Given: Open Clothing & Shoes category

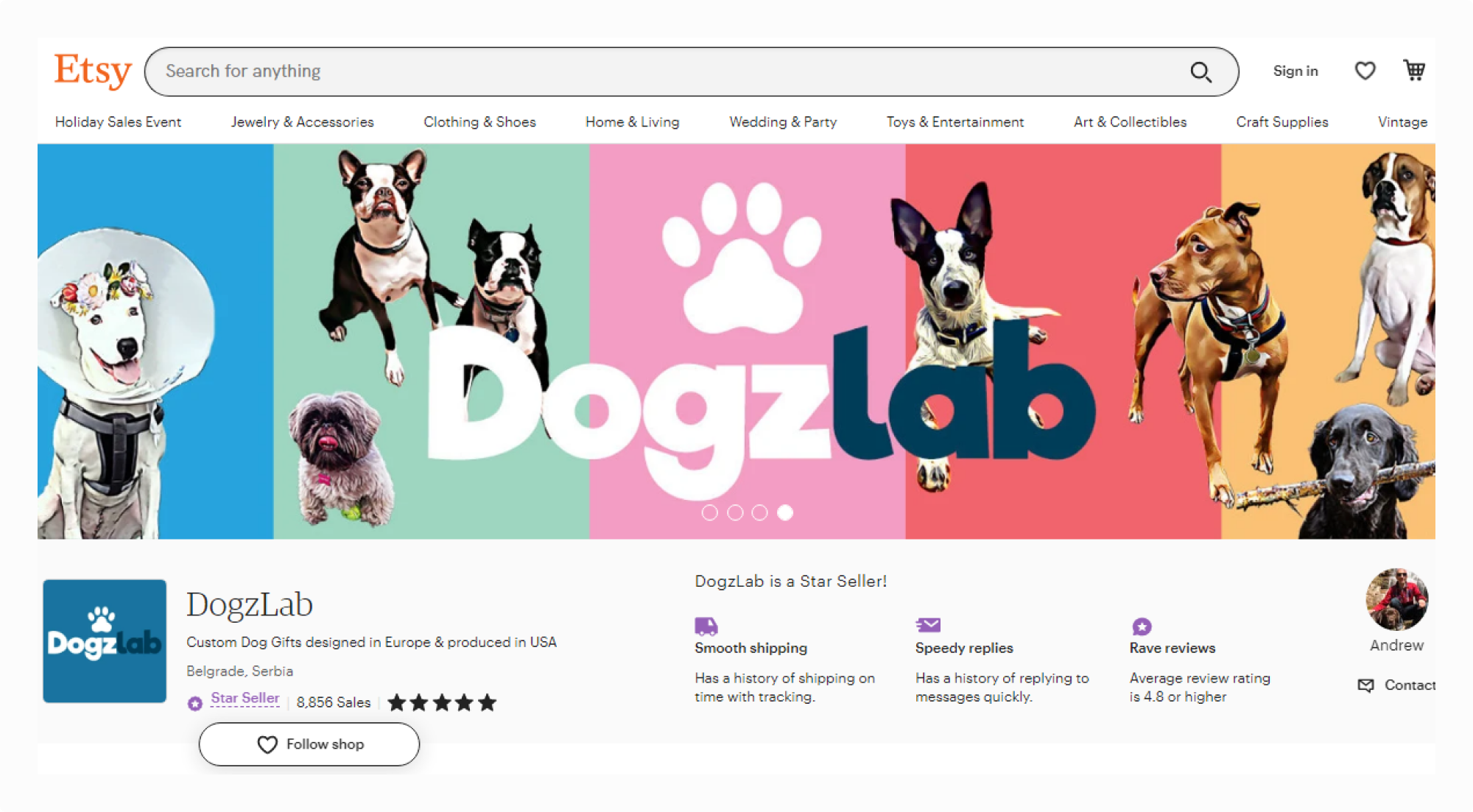Looking at the screenshot, I should (x=479, y=122).
